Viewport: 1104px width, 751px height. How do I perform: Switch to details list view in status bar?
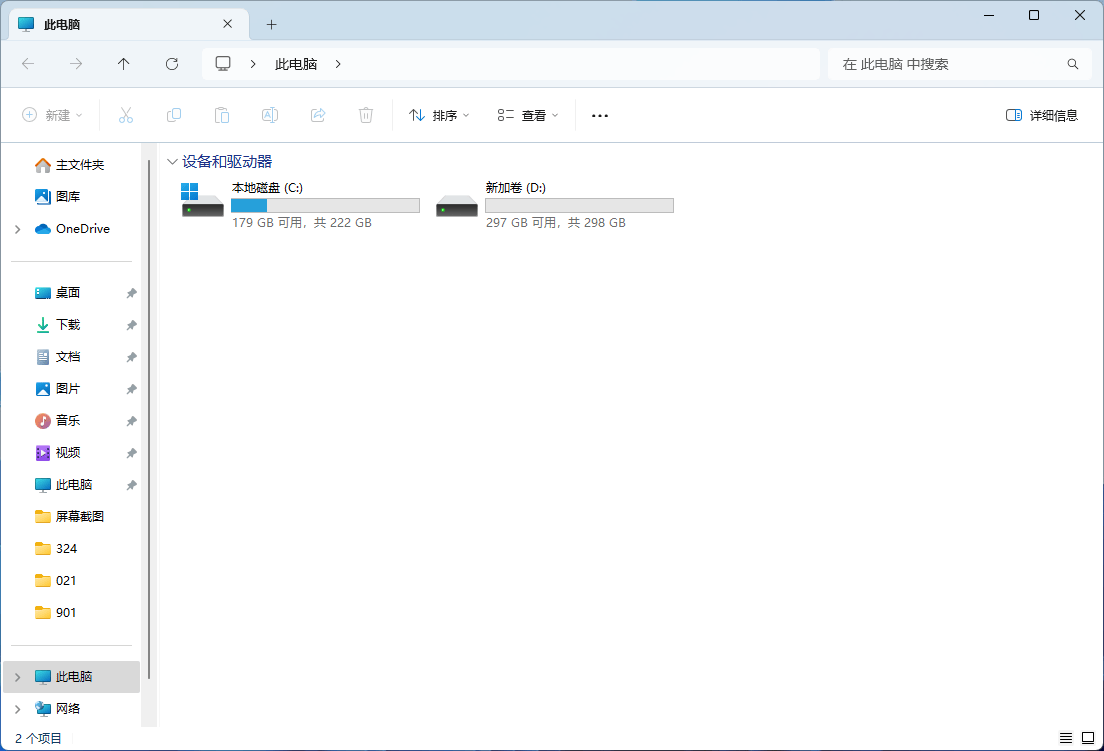1066,738
